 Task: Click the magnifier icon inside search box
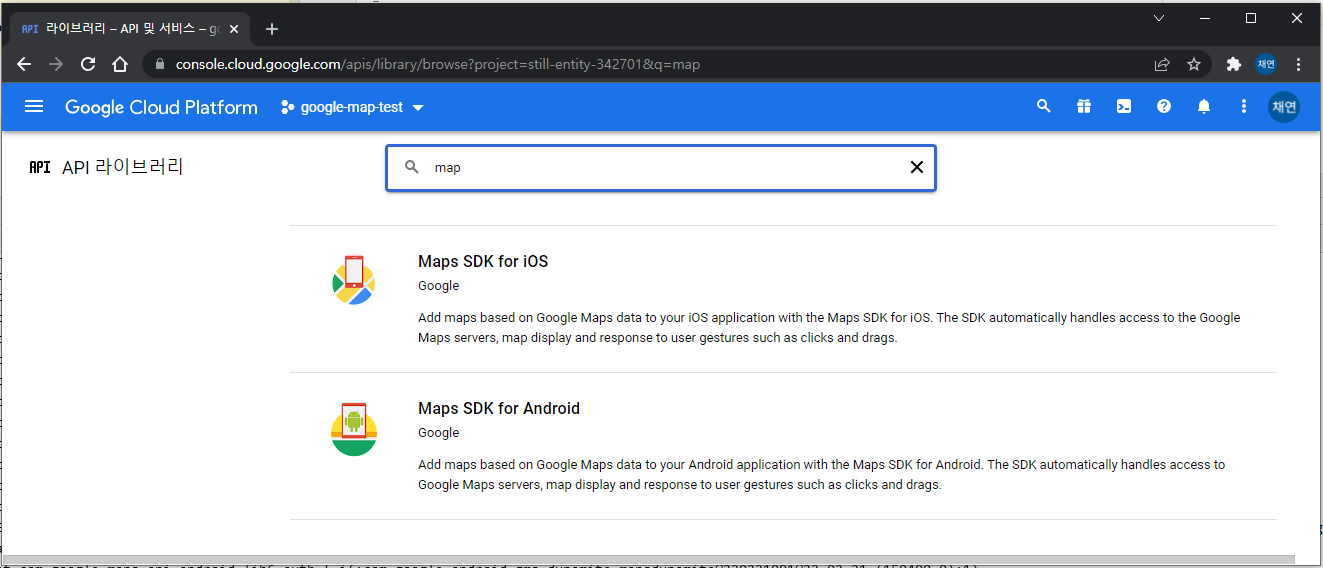[411, 167]
